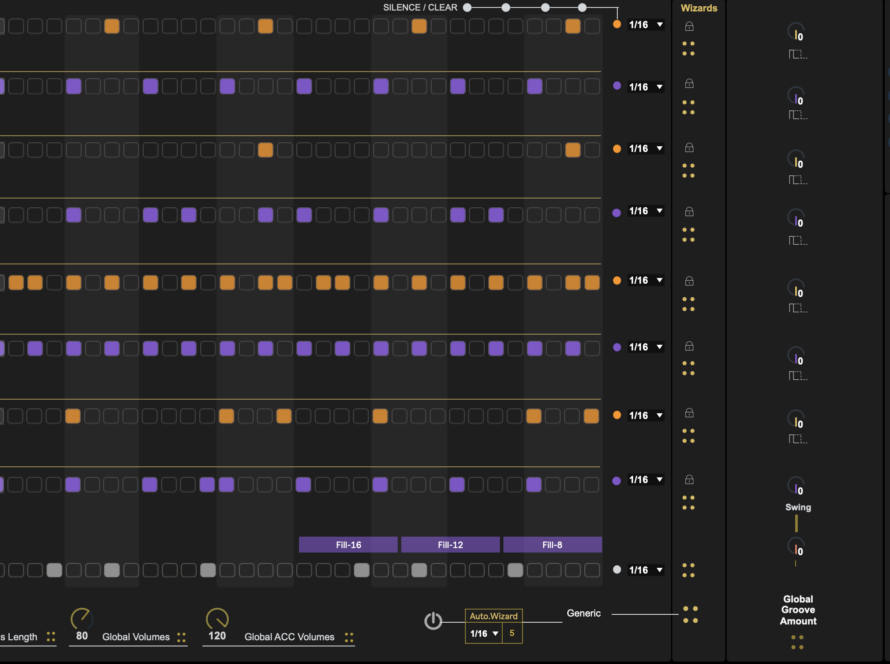Click the Global Volumes knob set to 80

[x=81, y=619]
